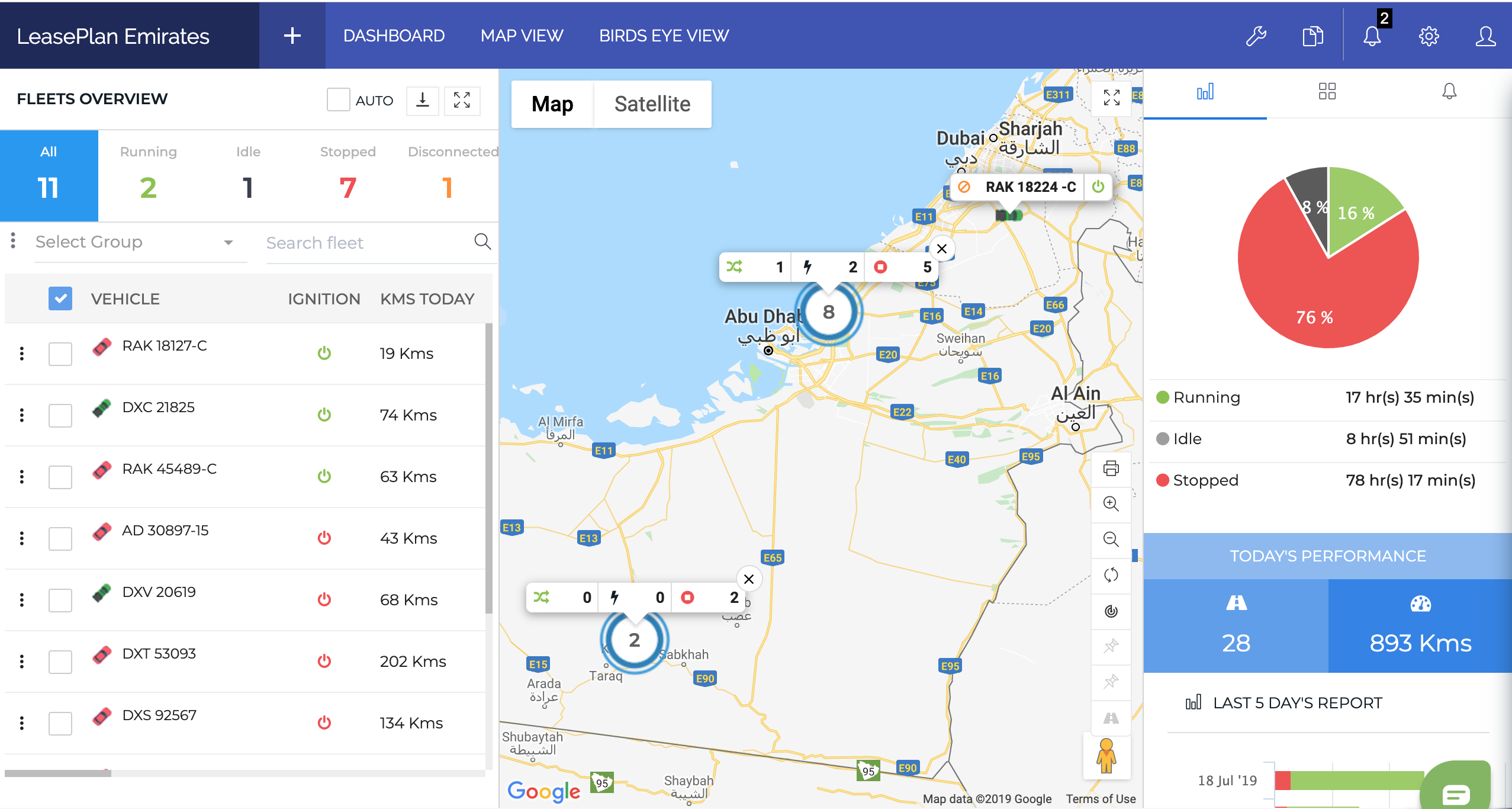Image resolution: width=1512 pixels, height=809 pixels.
Task: Zoom in on the map
Action: pos(1111,504)
